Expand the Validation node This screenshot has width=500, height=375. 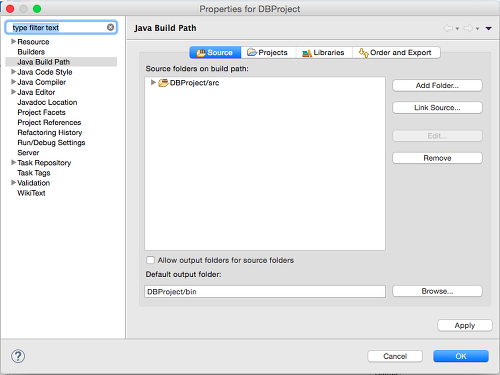pos(13,182)
